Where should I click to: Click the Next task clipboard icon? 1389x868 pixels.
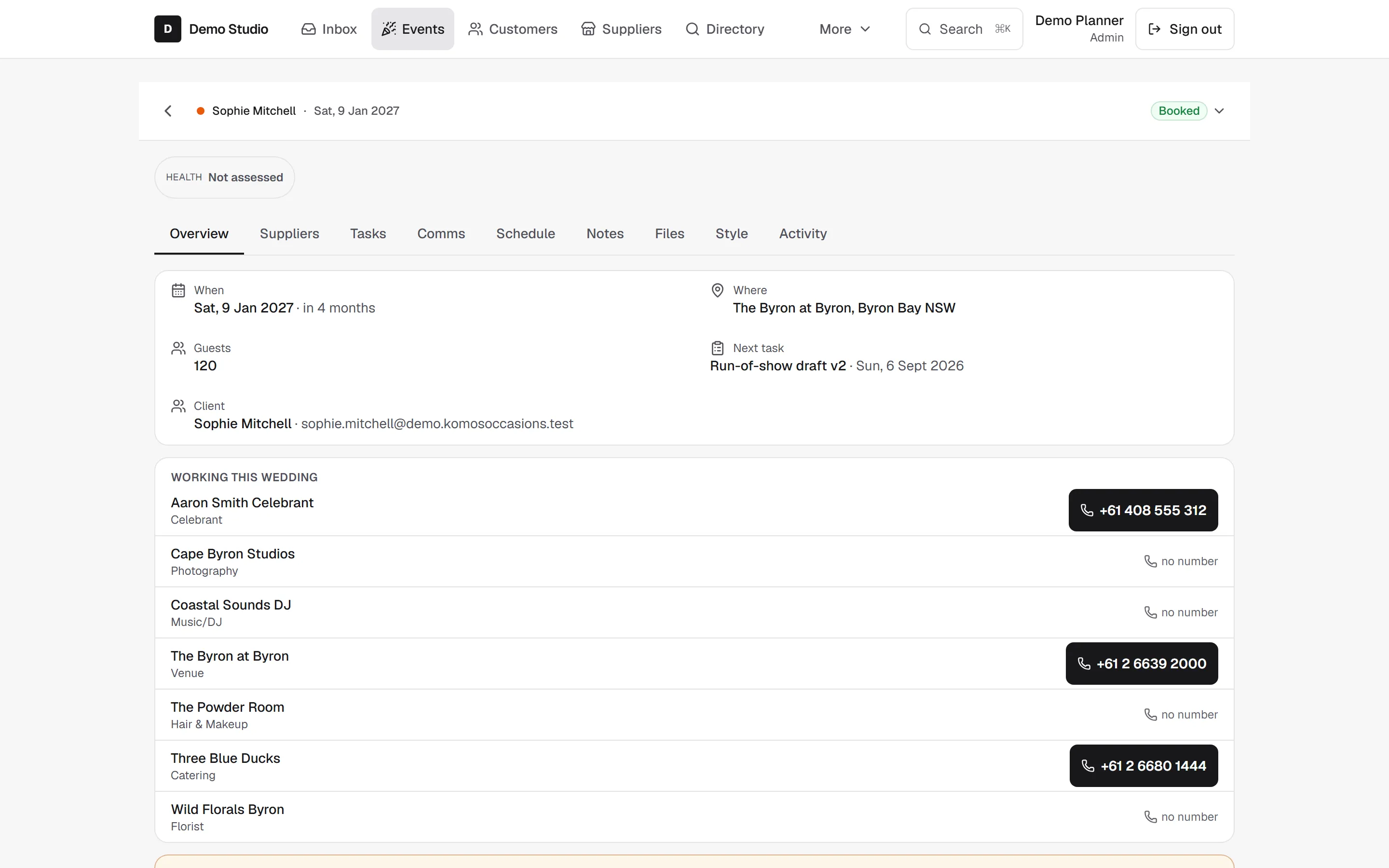click(x=718, y=348)
